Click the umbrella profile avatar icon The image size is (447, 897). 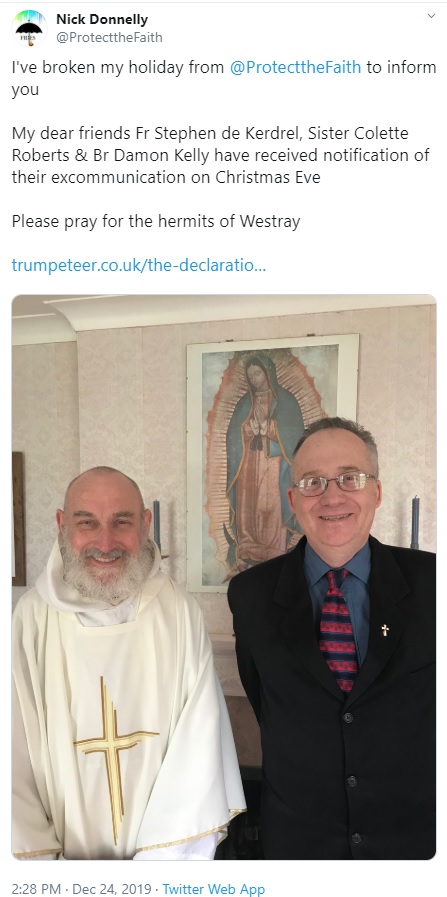coord(29,27)
